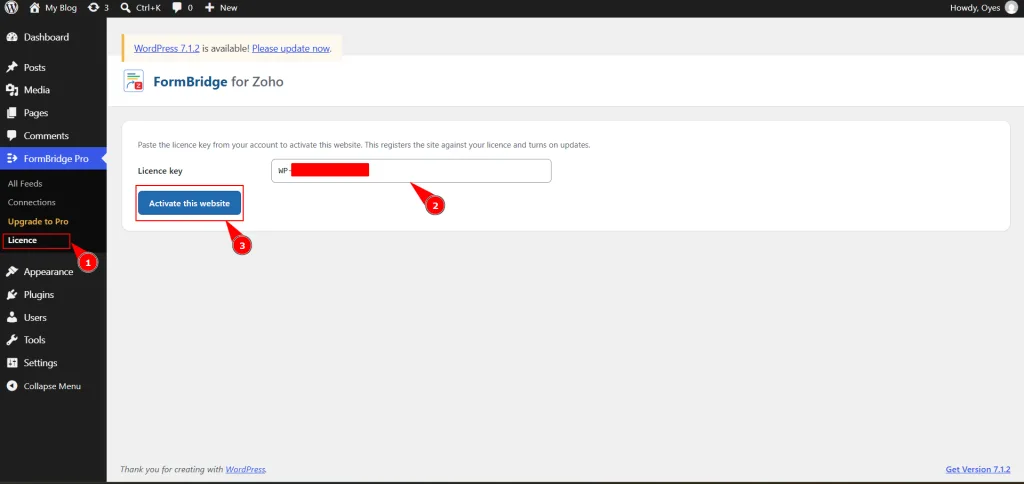This screenshot has width=1024, height=484.
Task: Click the Appearance paintbrush icon
Action: pyautogui.click(x=12, y=272)
